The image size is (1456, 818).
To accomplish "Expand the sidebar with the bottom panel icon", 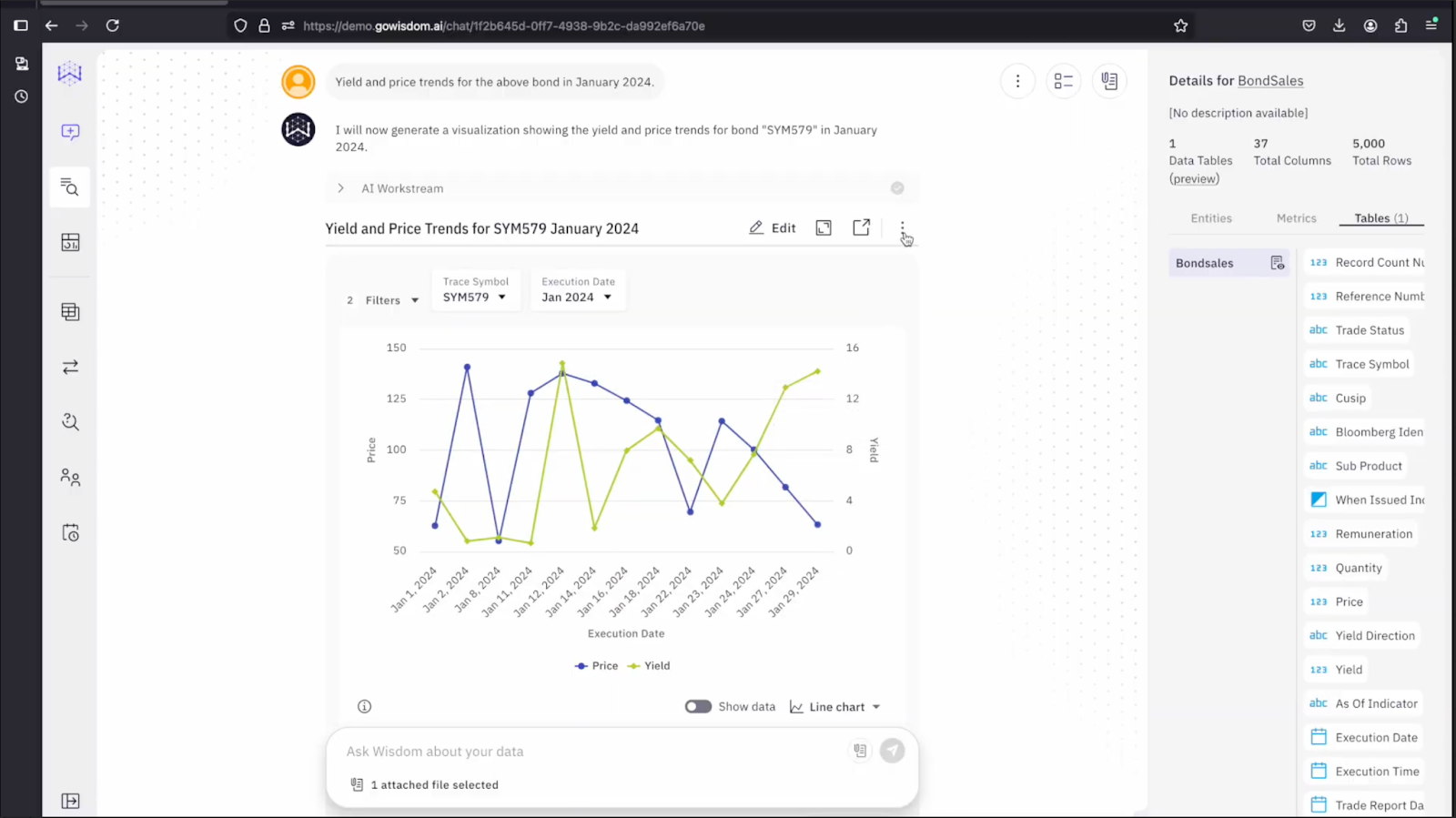I will [70, 801].
